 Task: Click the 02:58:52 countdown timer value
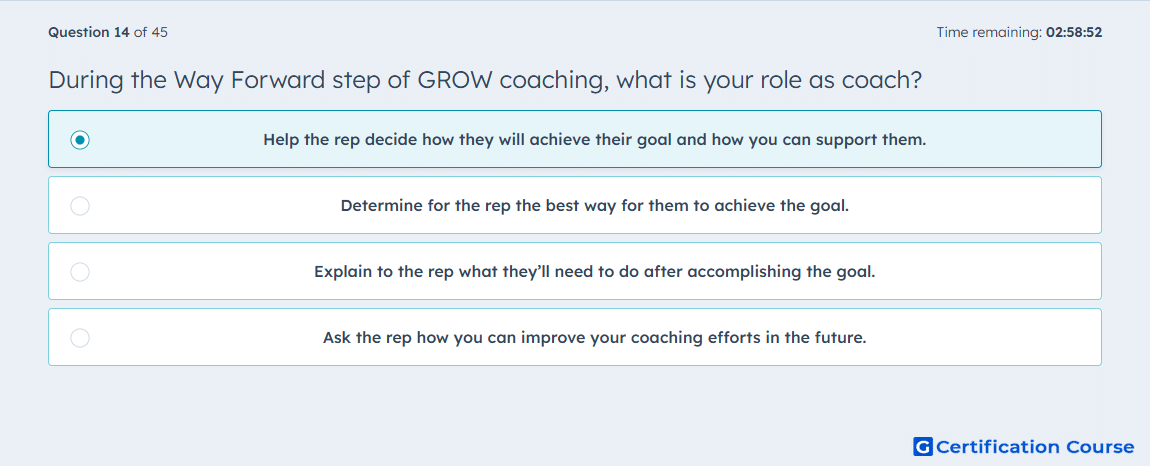[1074, 32]
